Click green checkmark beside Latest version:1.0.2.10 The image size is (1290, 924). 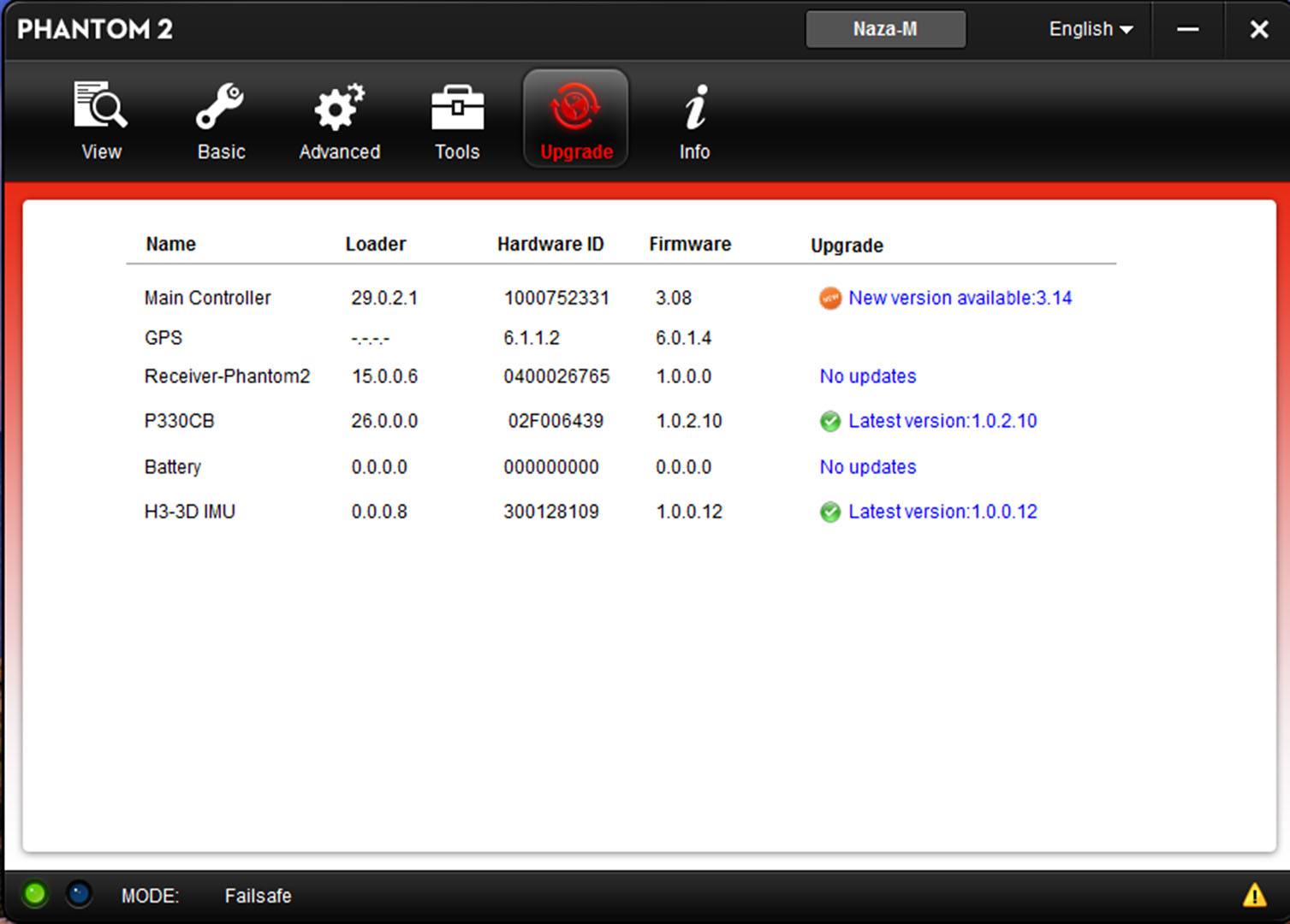click(x=830, y=421)
